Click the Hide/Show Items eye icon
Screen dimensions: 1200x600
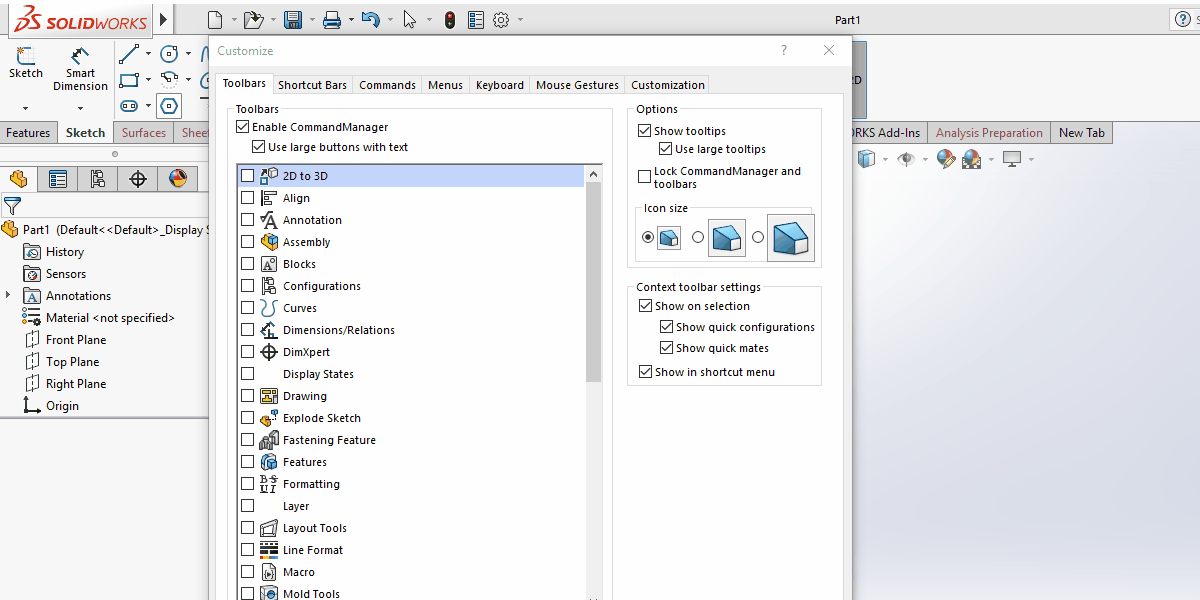pyautogui.click(x=906, y=159)
